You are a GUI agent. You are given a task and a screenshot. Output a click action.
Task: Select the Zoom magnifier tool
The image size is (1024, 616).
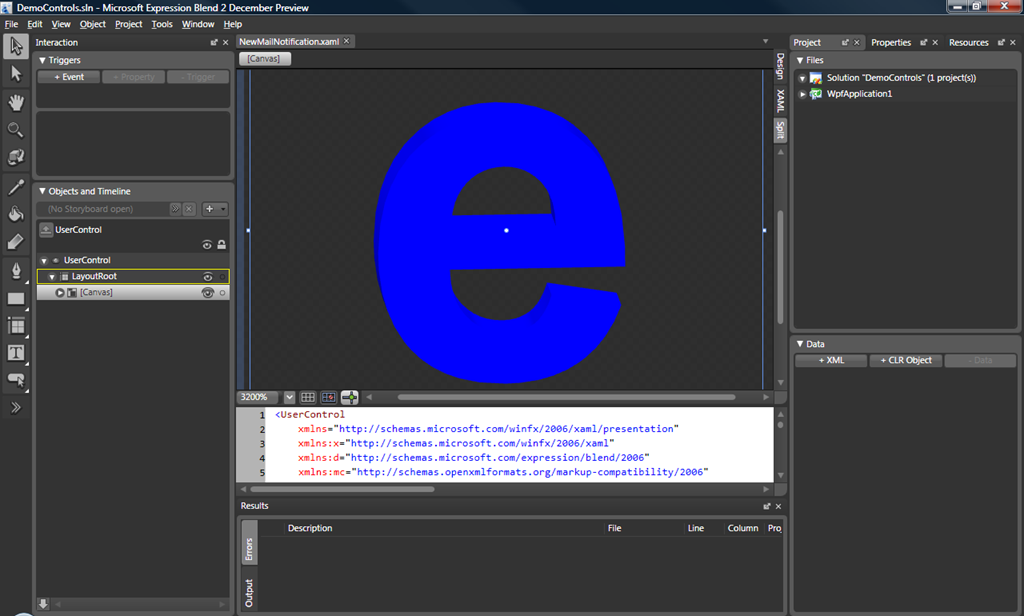click(16, 129)
